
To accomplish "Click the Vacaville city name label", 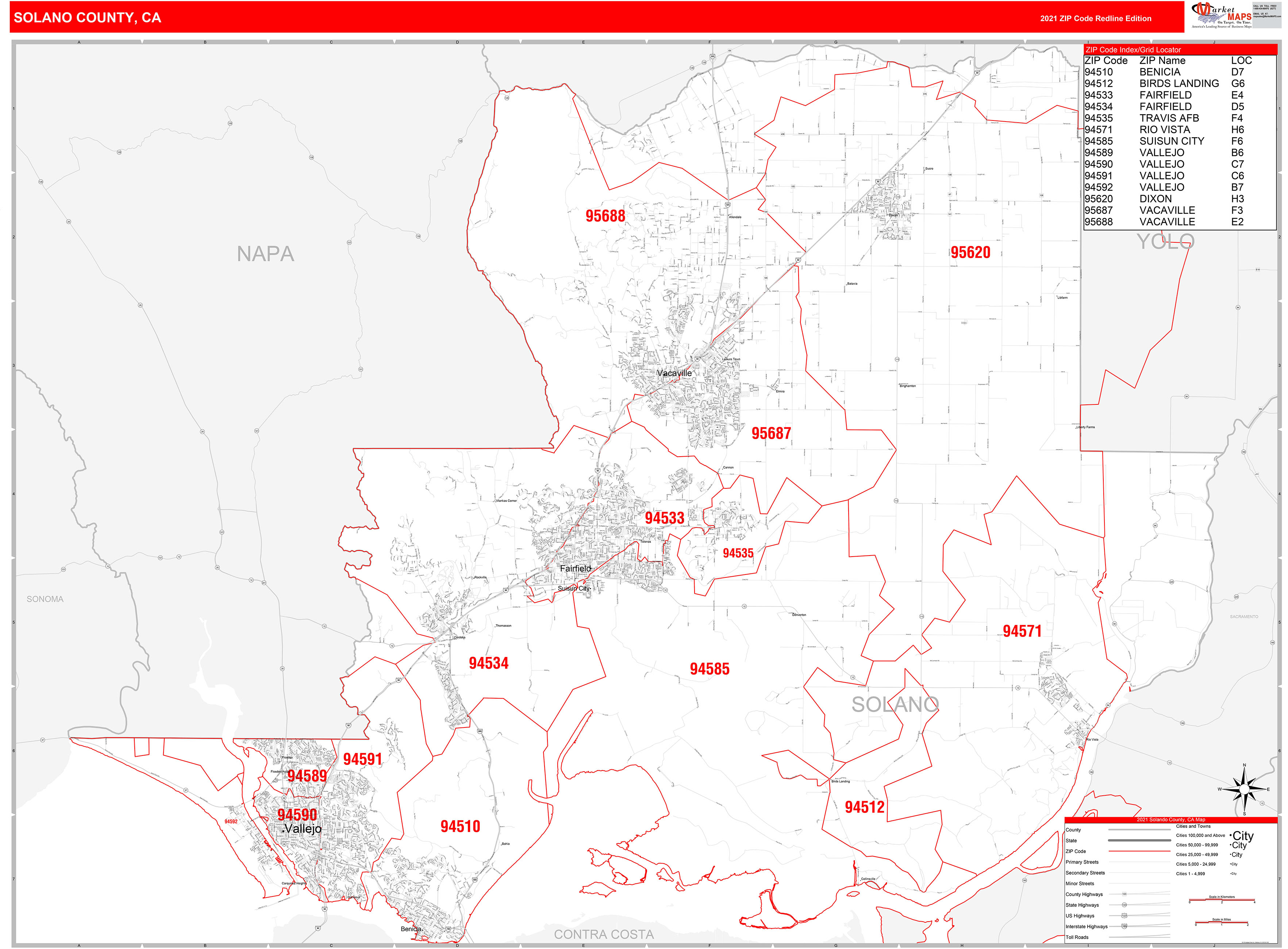I will 674,373.
